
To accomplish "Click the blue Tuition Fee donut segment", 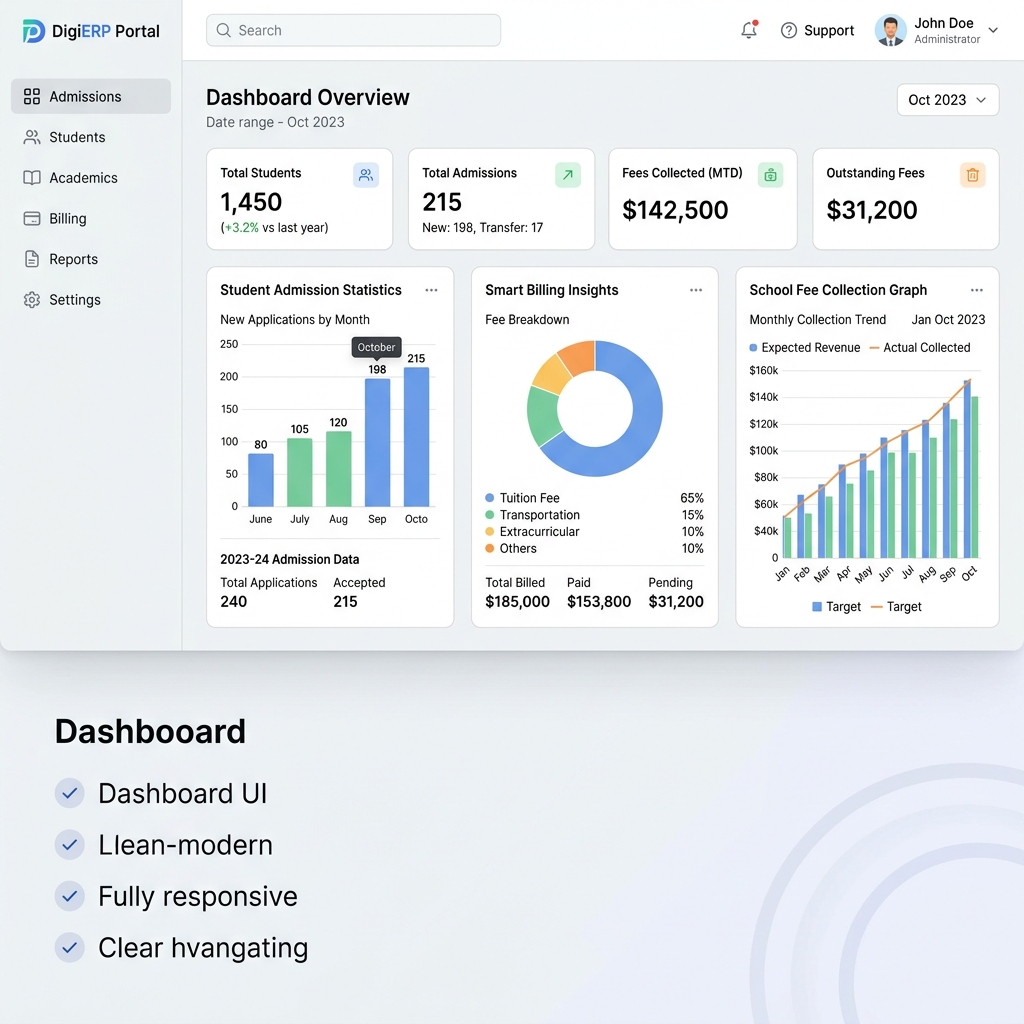I will pos(643,418).
